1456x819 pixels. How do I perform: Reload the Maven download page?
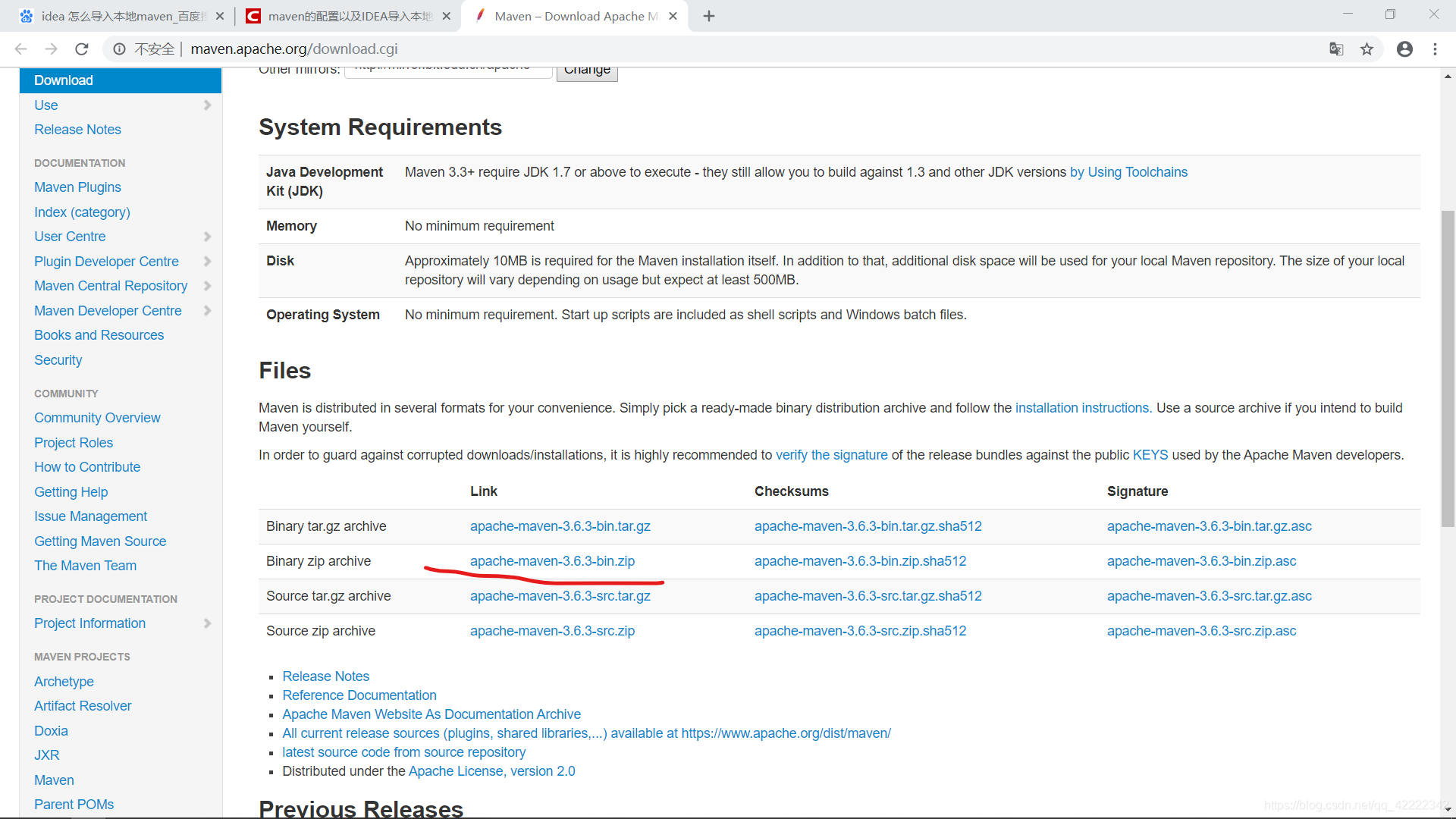(82, 49)
